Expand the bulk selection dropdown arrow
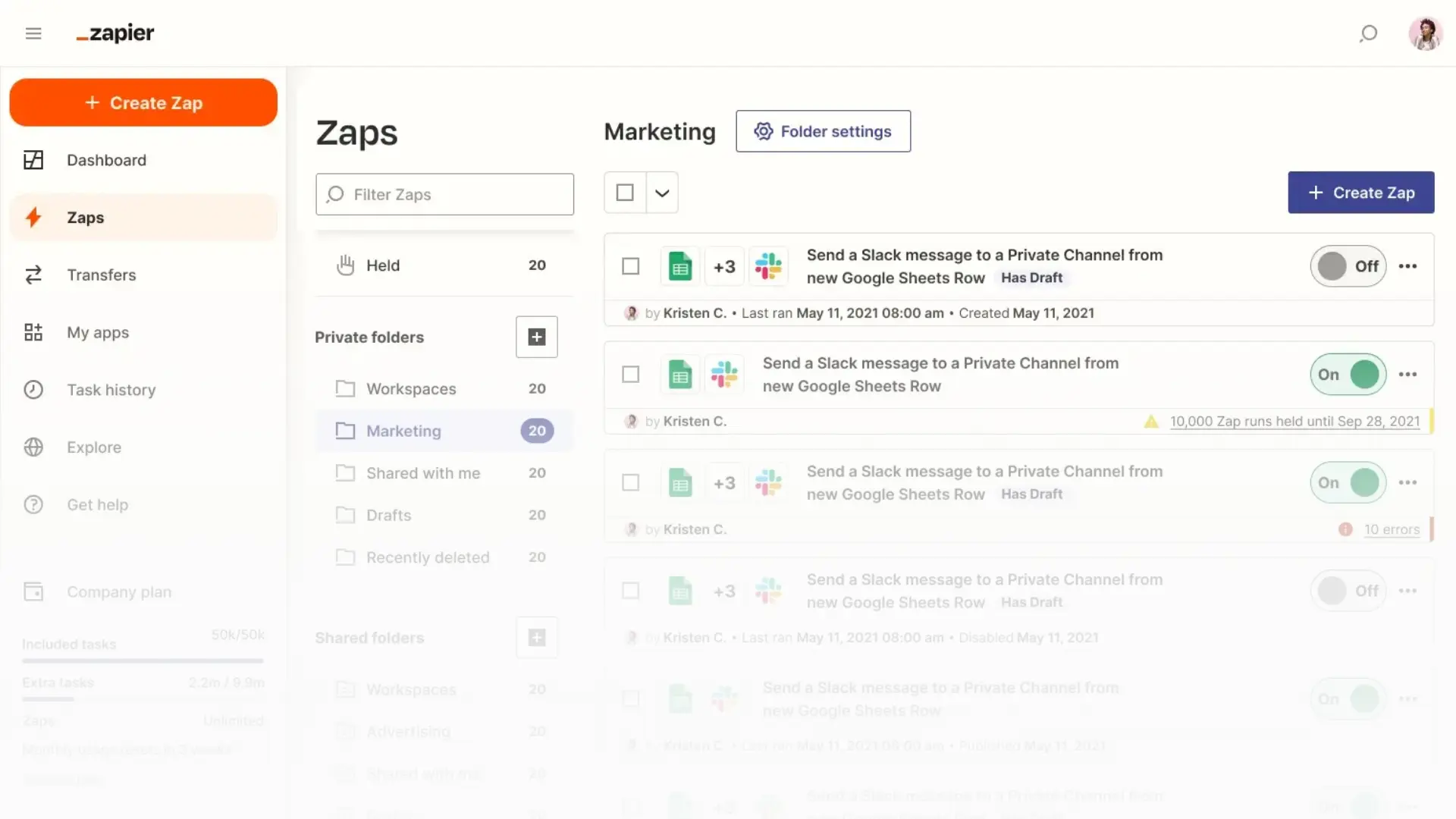 (662, 193)
